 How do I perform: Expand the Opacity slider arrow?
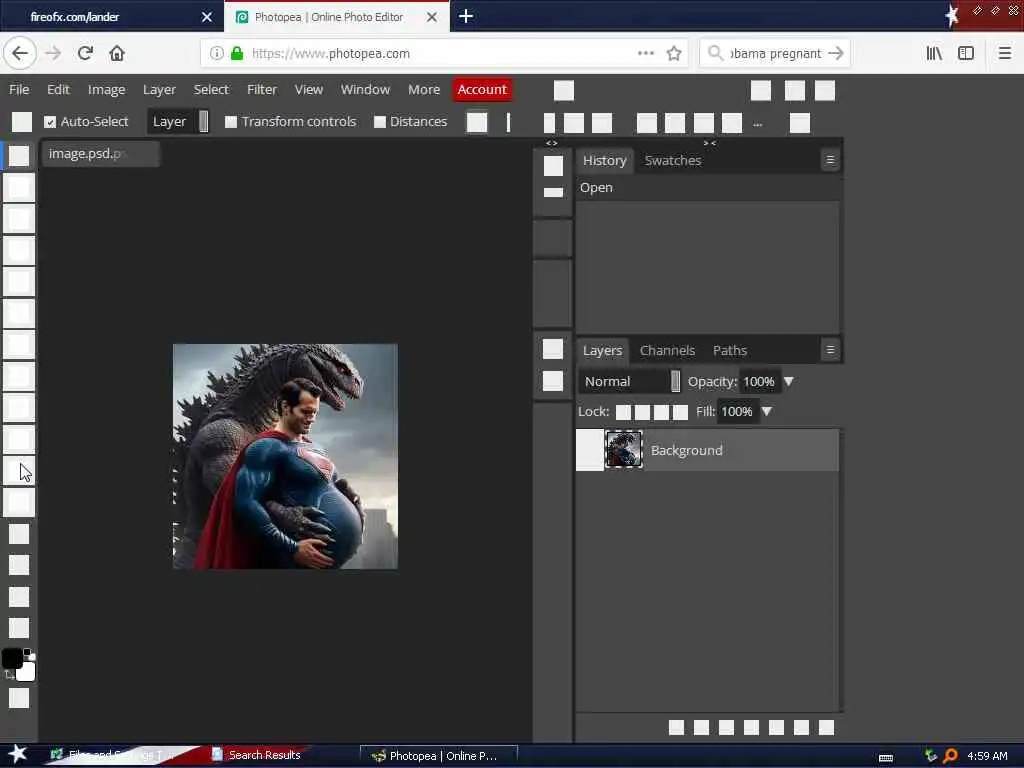(789, 381)
